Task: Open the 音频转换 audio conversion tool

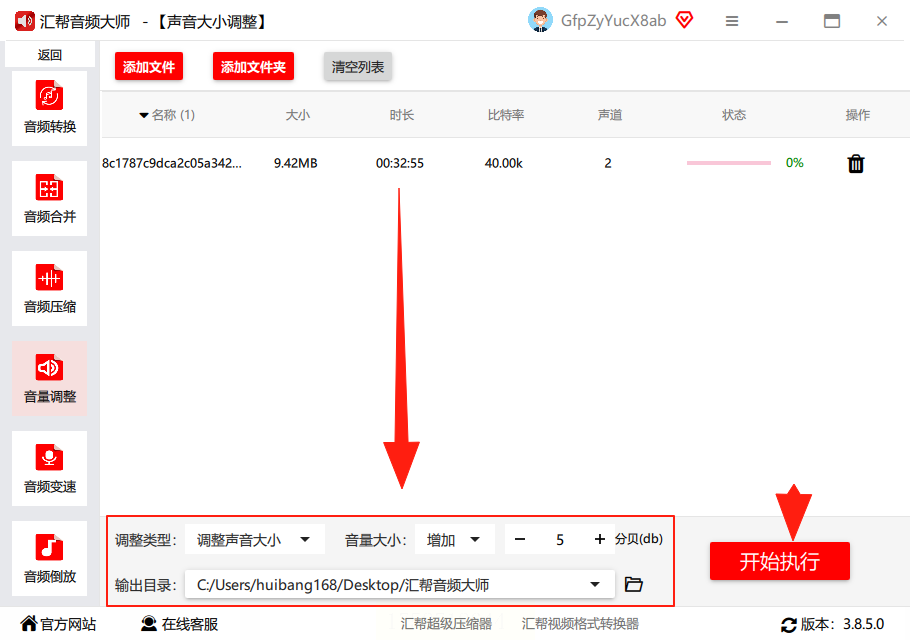Action: click(x=49, y=109)
